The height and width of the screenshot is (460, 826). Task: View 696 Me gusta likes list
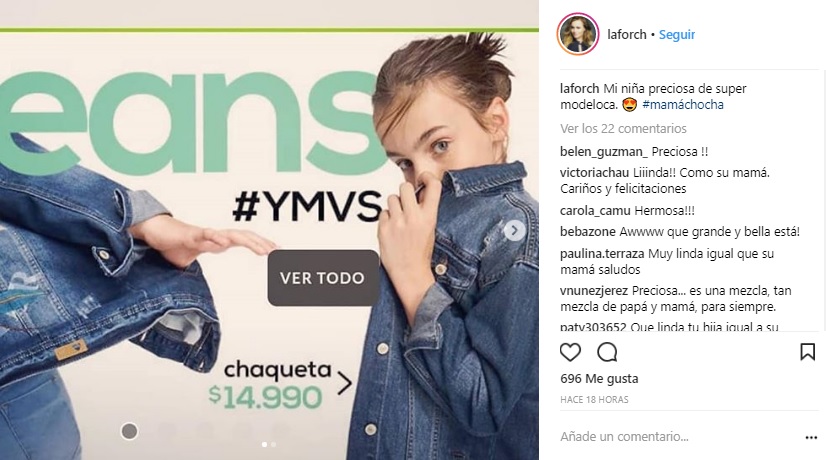tap(599, 379)
